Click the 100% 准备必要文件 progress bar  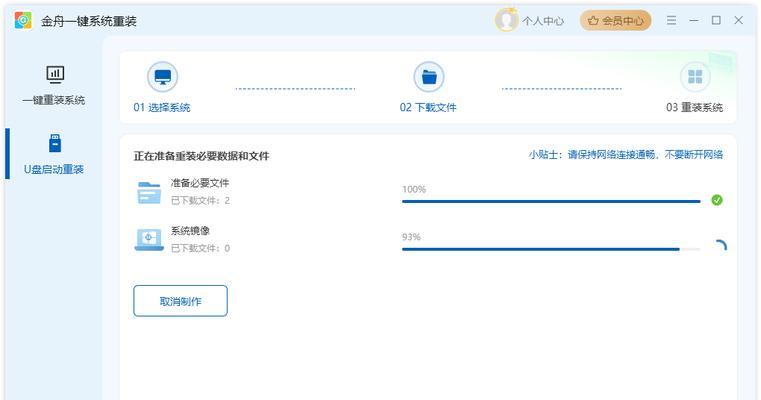(551, 201)
